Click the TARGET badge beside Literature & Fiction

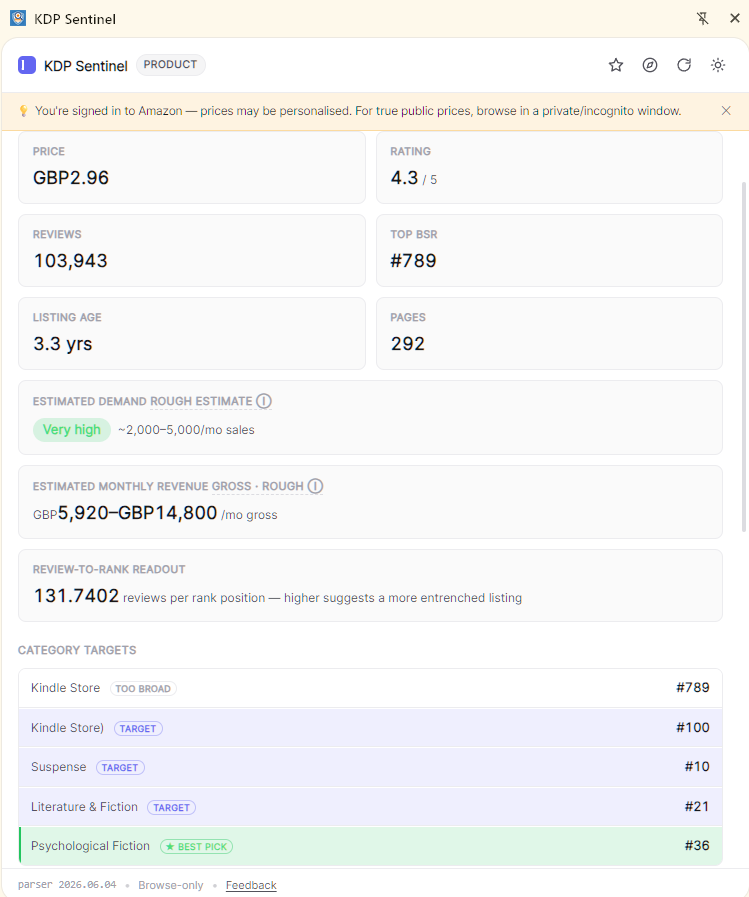(172, 807)
